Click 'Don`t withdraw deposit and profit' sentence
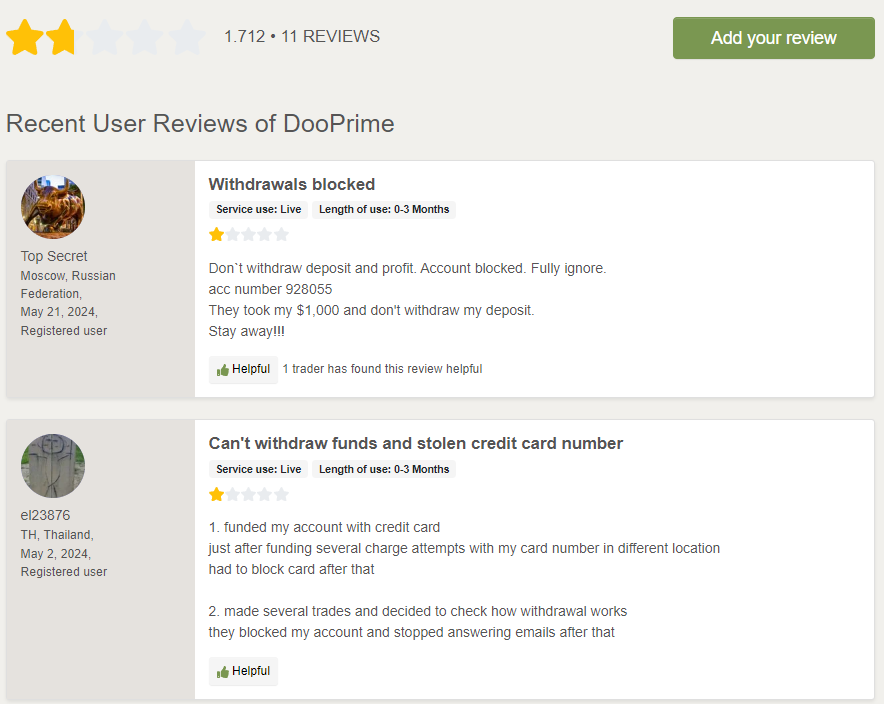This screenshot has height=704, width=884. point(407,268)
